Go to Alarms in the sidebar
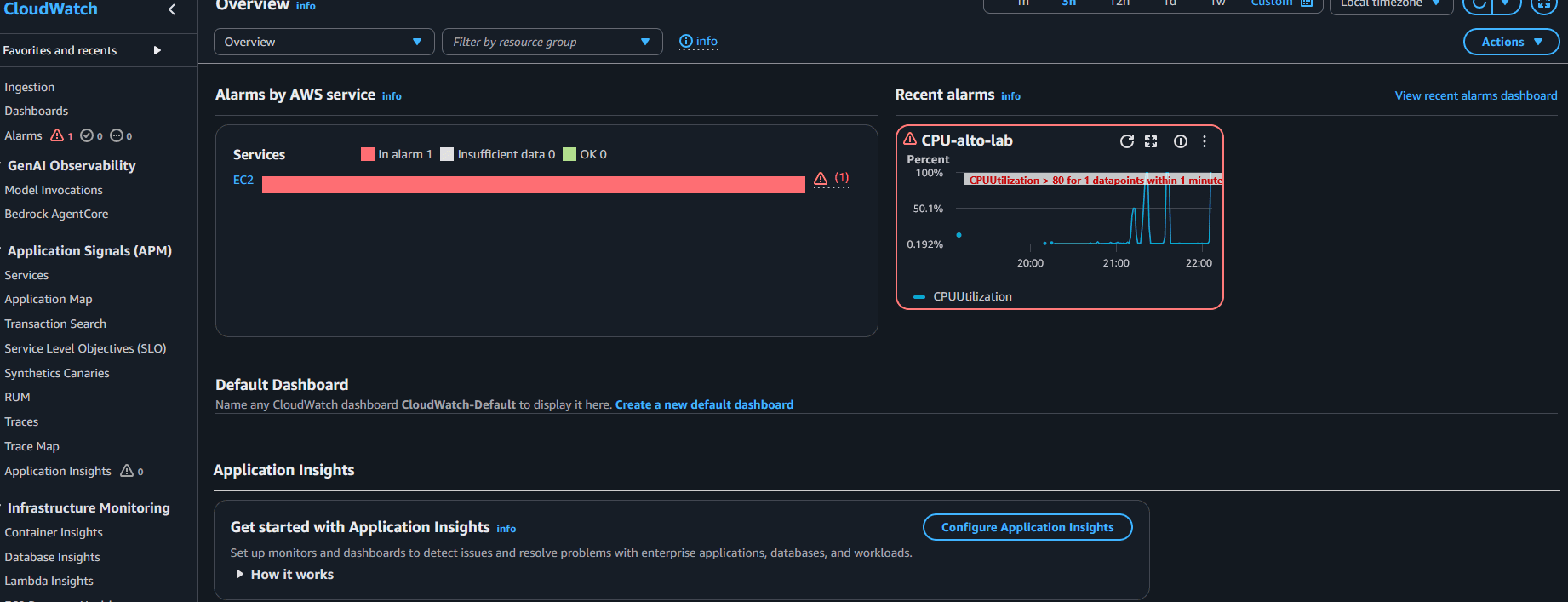The height and width of the screenshot is (602, 1568). pos(23,135)
